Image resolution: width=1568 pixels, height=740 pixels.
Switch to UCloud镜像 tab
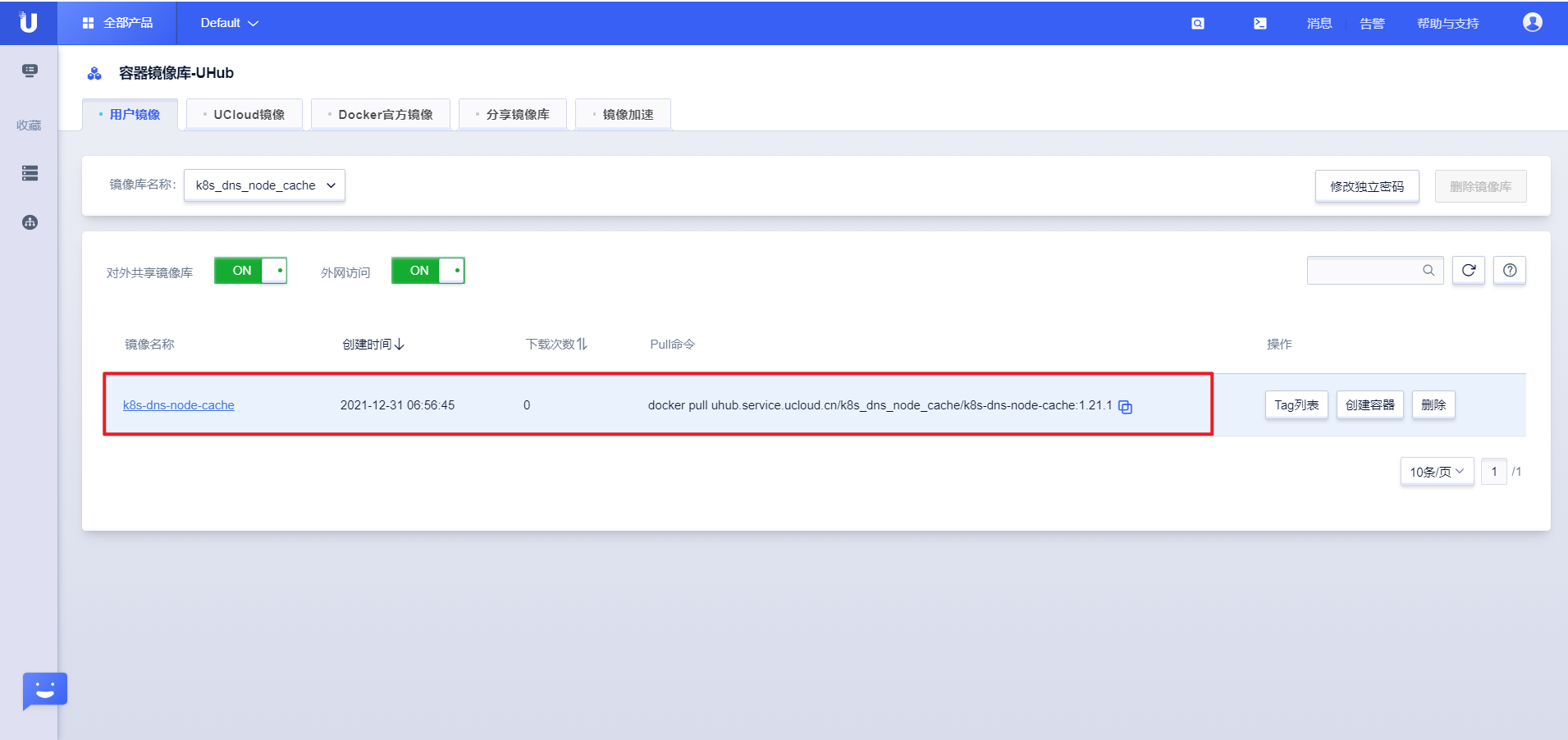[245, 115]
